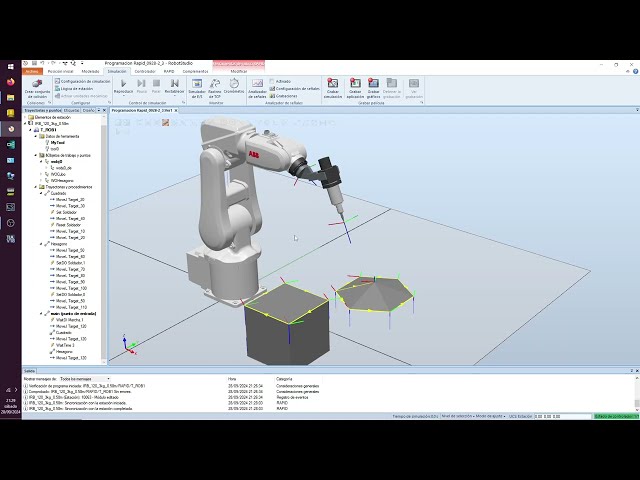Switch to the RAPID ribbon tab

pyautogui.click(x=169, y=71)
